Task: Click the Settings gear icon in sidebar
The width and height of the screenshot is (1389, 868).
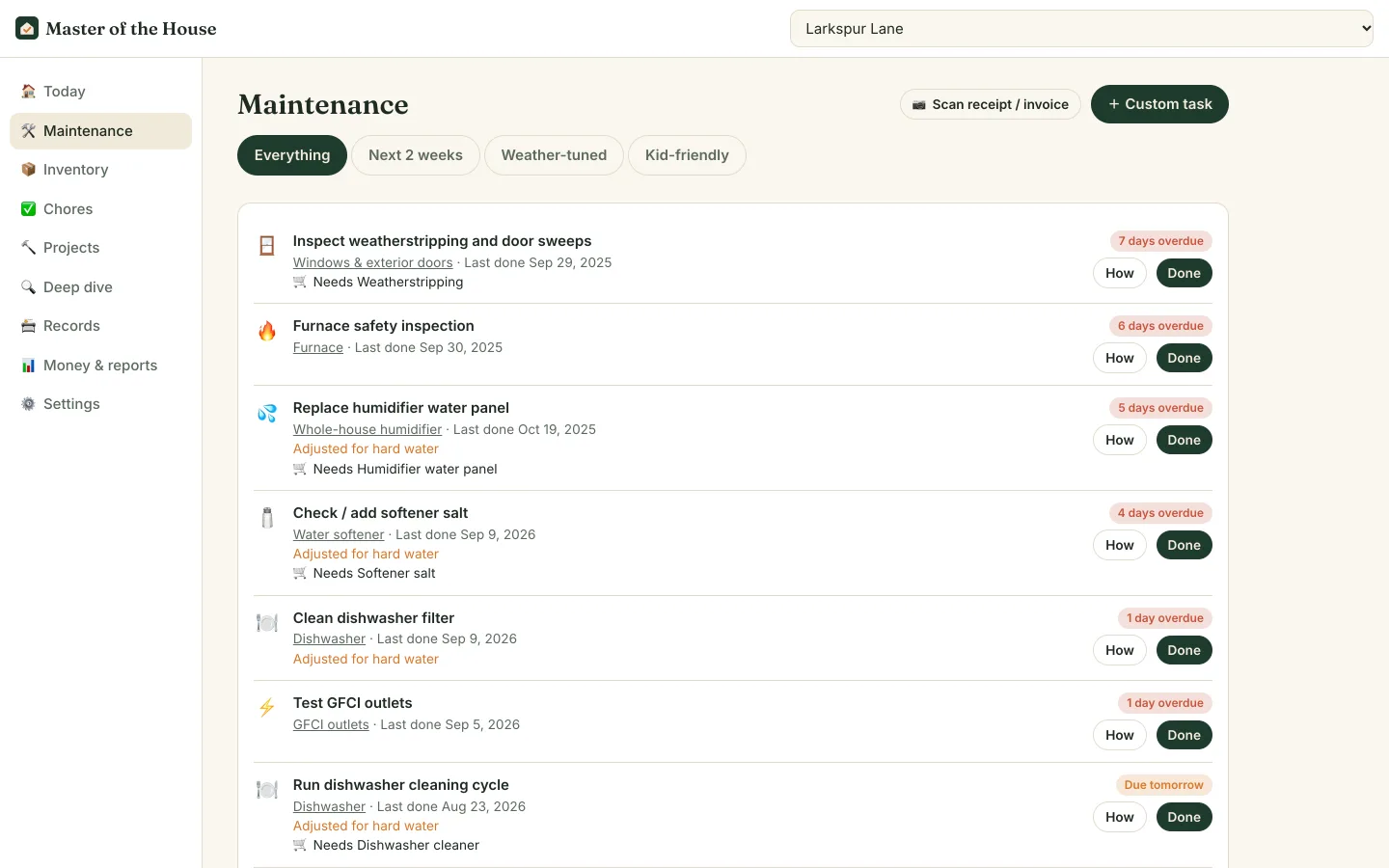Action: pos(28,404)
